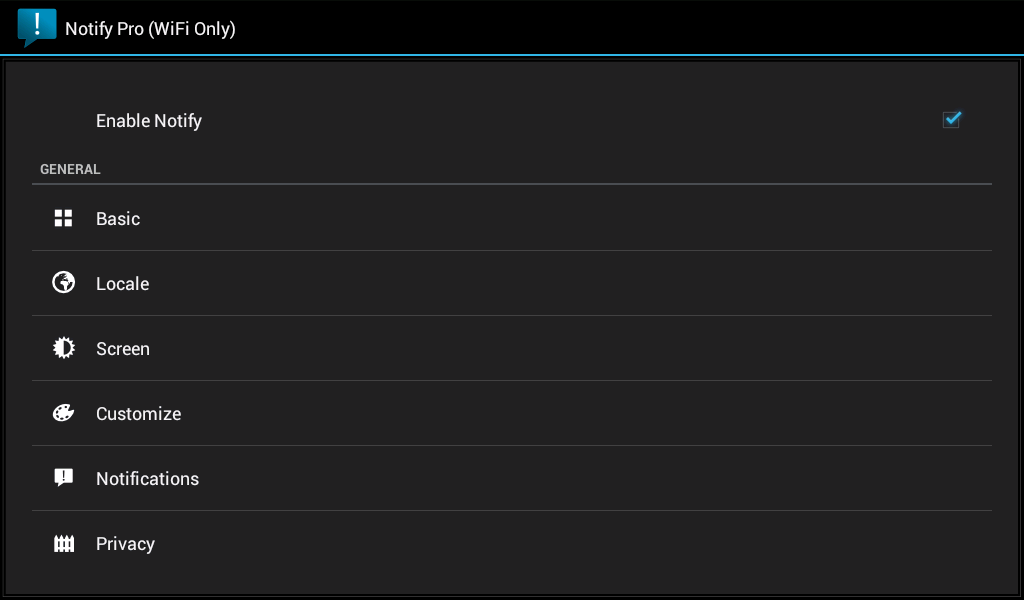
Task: Click the Screen brightness icon
Action: tap(63, 348)
